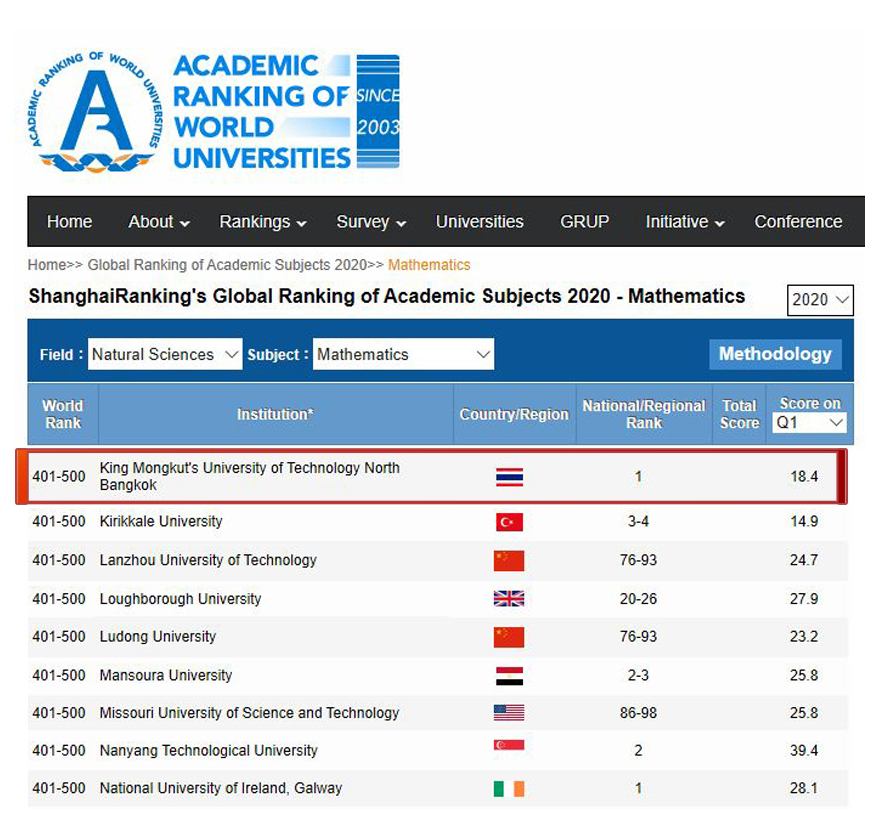Click China flag beside Lanzhou University
Image resolution: width=879 pixels, height=825 pixels.
508,560
